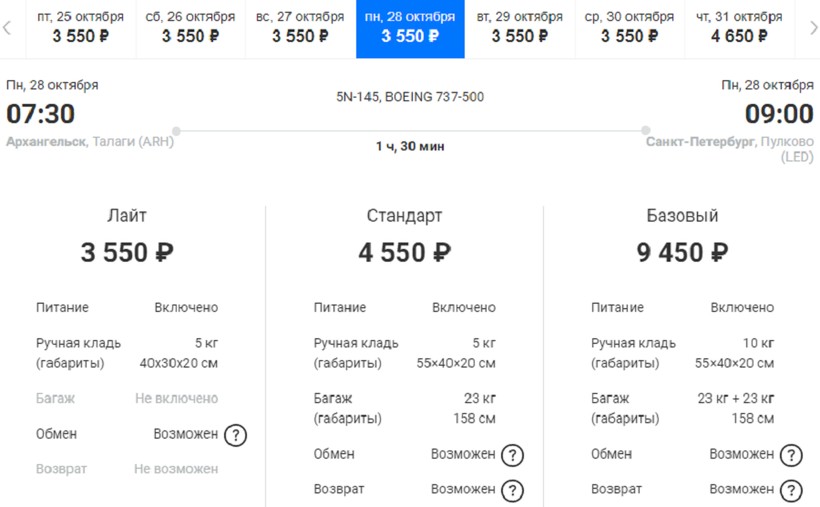The height and width of the screenshot is (507, 820).
Task: Click flight number 5N-145 Boeing 737-500
Action: [410, 97]
